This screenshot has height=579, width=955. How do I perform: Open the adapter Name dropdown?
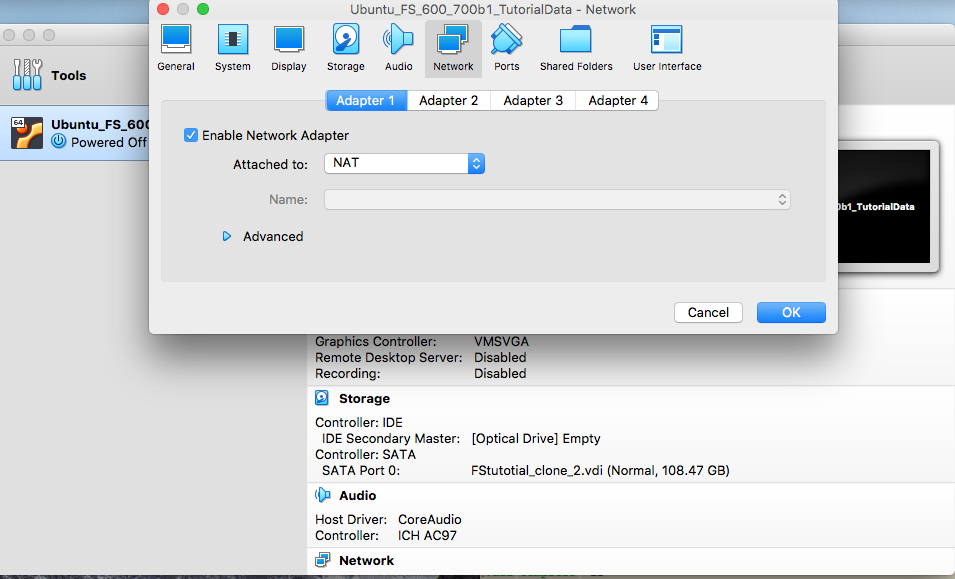[557, 200]
